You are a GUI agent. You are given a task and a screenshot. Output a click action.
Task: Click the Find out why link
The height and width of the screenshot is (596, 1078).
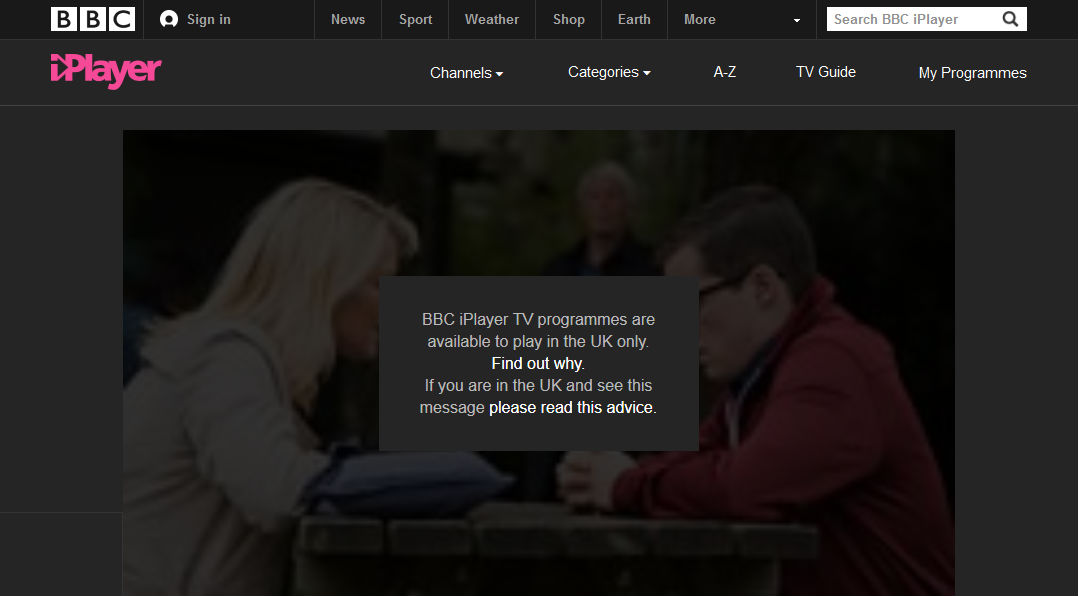pos(537,364)
